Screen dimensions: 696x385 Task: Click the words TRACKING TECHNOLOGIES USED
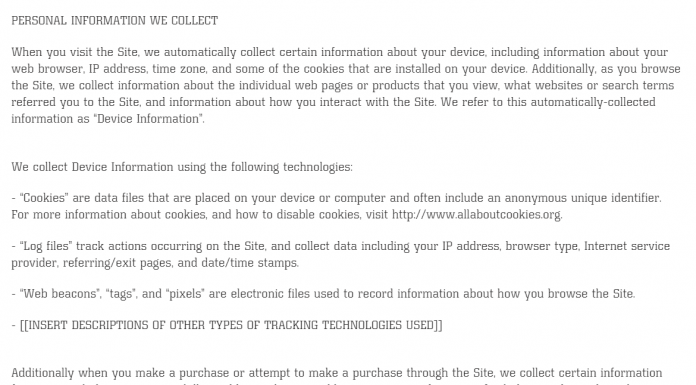[349, 325]
